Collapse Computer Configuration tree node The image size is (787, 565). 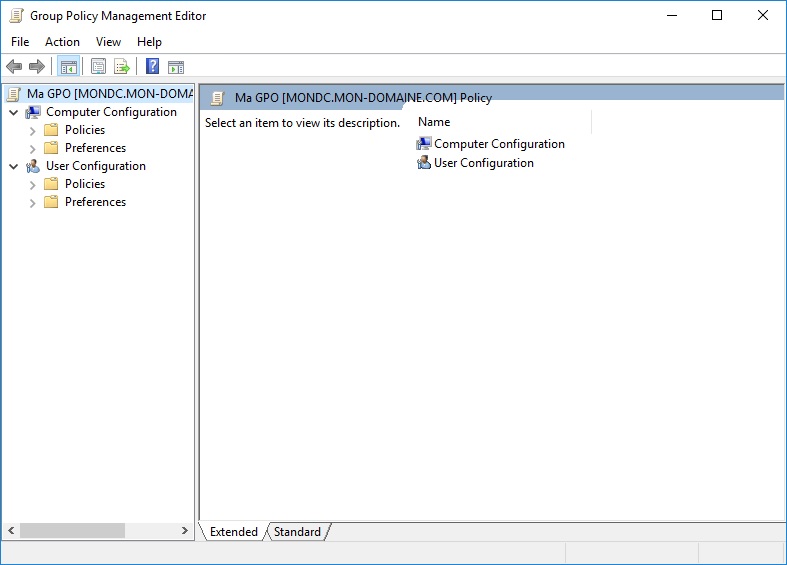[x=14, y=112]
